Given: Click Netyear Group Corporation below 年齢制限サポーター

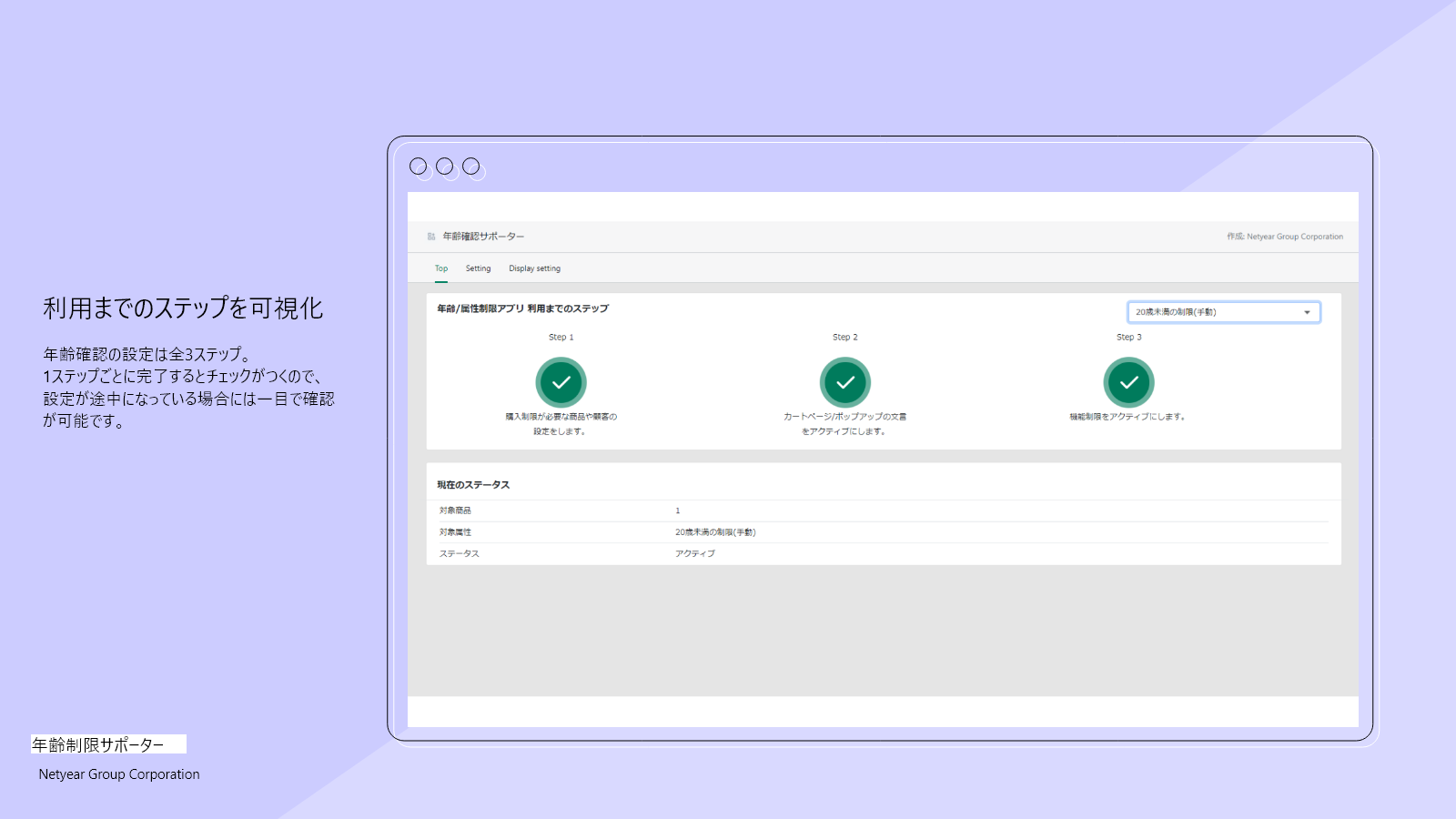Looking at the screenshot, I should point(119,774).
